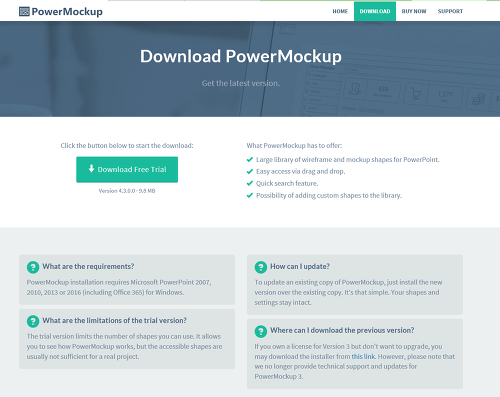500x397 pixels.
Task: Click the 'Version 4.3.0.0 - 9.8 MB' text
Action: (x=127, y=191)
